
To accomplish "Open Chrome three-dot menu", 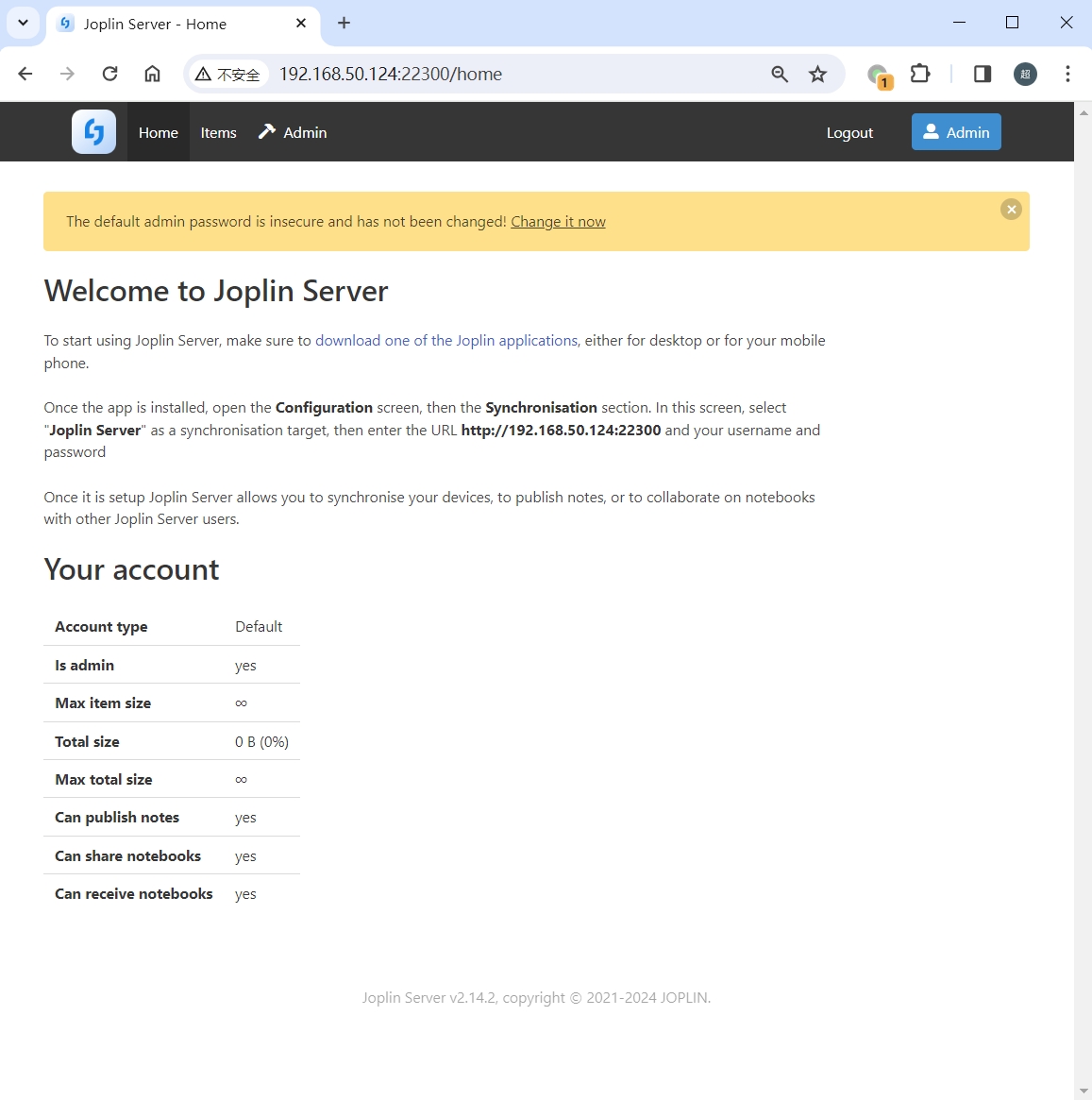I will tap(1067, 75).
